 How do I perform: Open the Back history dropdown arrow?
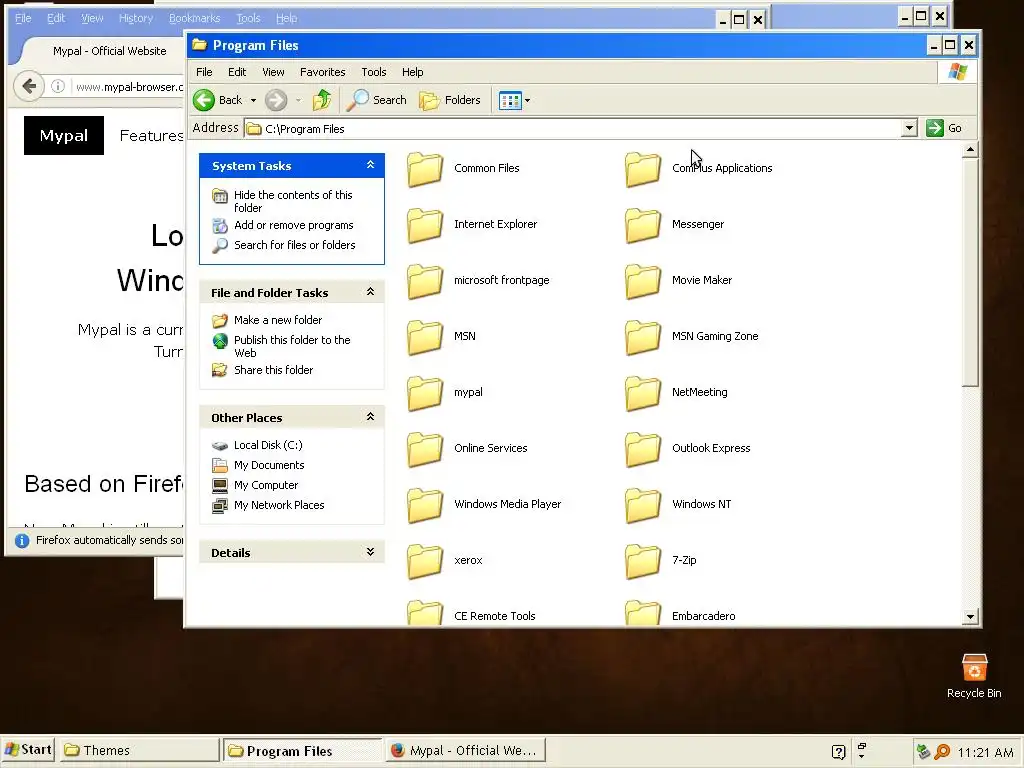pyautogui.click(x=253, y=101)
